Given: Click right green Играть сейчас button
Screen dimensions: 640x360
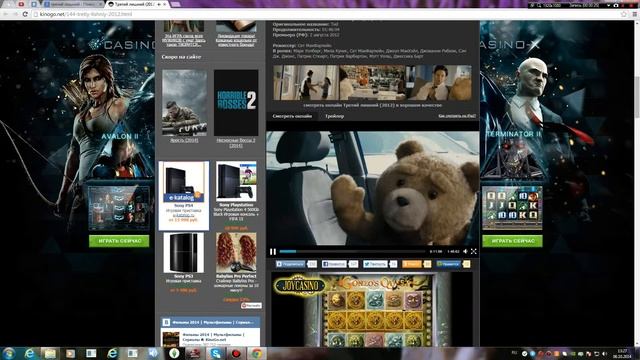Looking at the screenshot, I should (x=513, y=241).
